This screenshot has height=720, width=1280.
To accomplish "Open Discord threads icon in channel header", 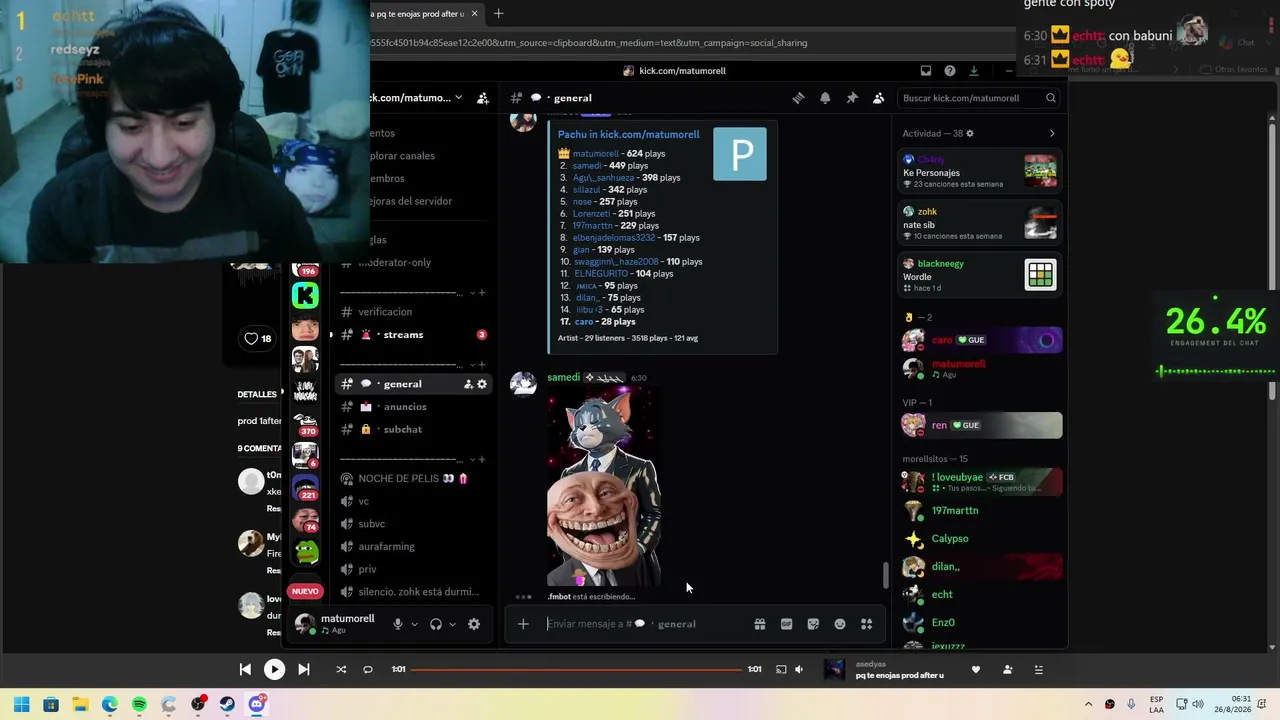I will (798, 98).
